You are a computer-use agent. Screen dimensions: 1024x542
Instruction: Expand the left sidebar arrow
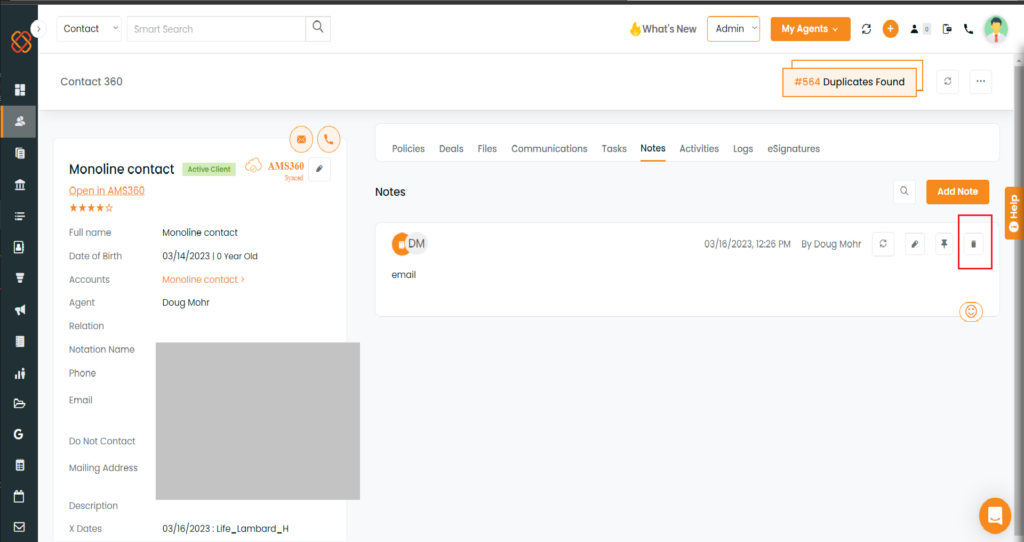coord(39,29)
